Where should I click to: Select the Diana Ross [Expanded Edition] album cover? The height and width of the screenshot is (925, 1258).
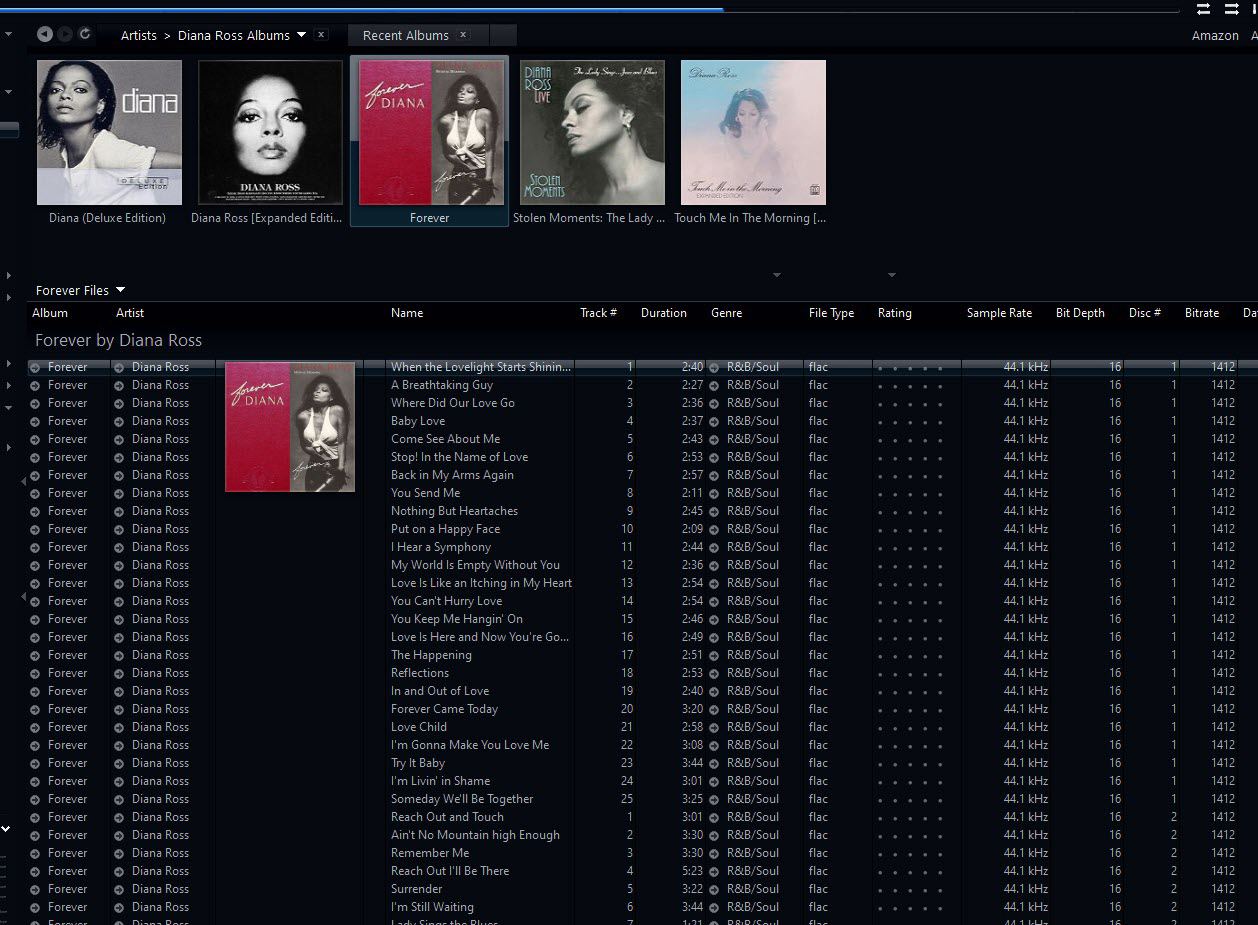[270, 132]
